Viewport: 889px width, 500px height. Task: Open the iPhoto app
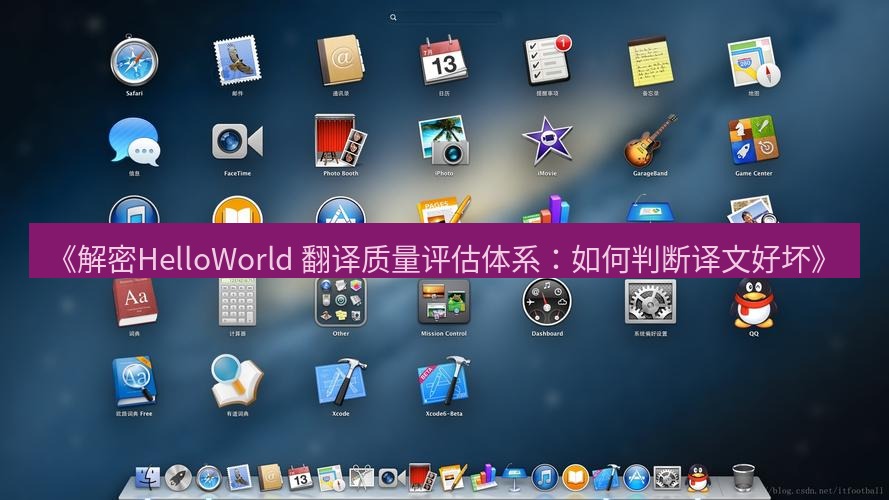pos(444,142)
